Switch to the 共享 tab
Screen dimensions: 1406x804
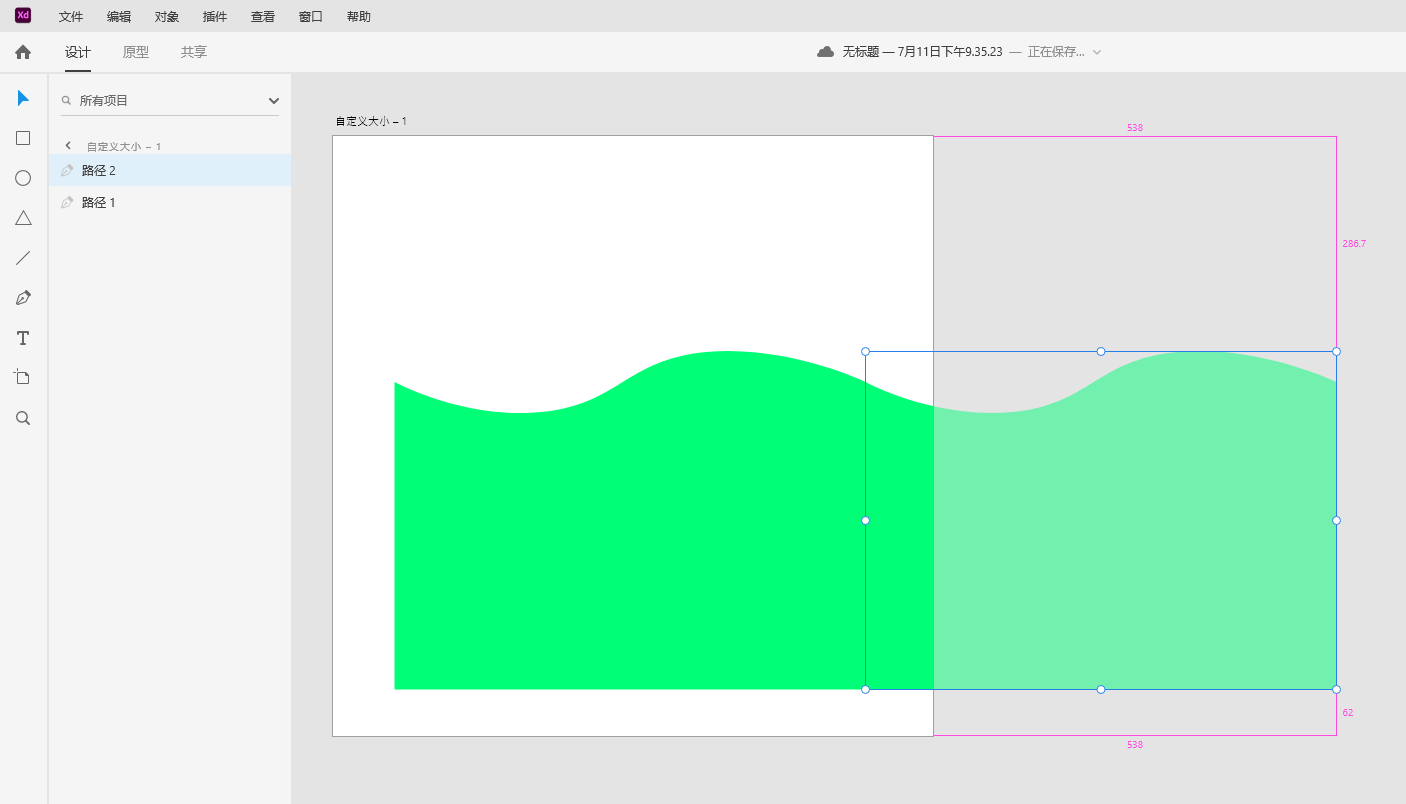(194, 52)
